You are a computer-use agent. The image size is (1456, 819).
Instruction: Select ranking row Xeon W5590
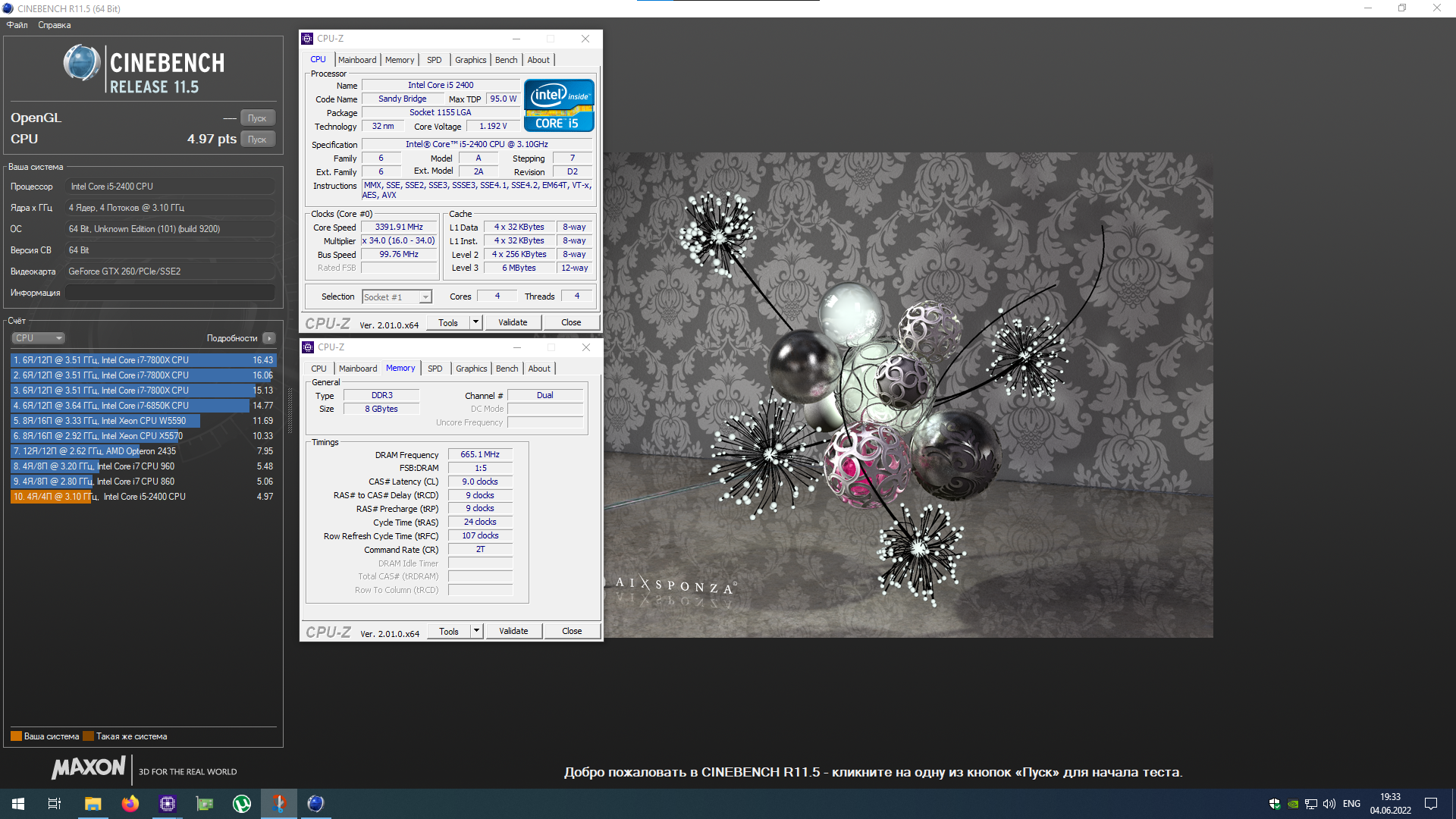click(143, 421)
